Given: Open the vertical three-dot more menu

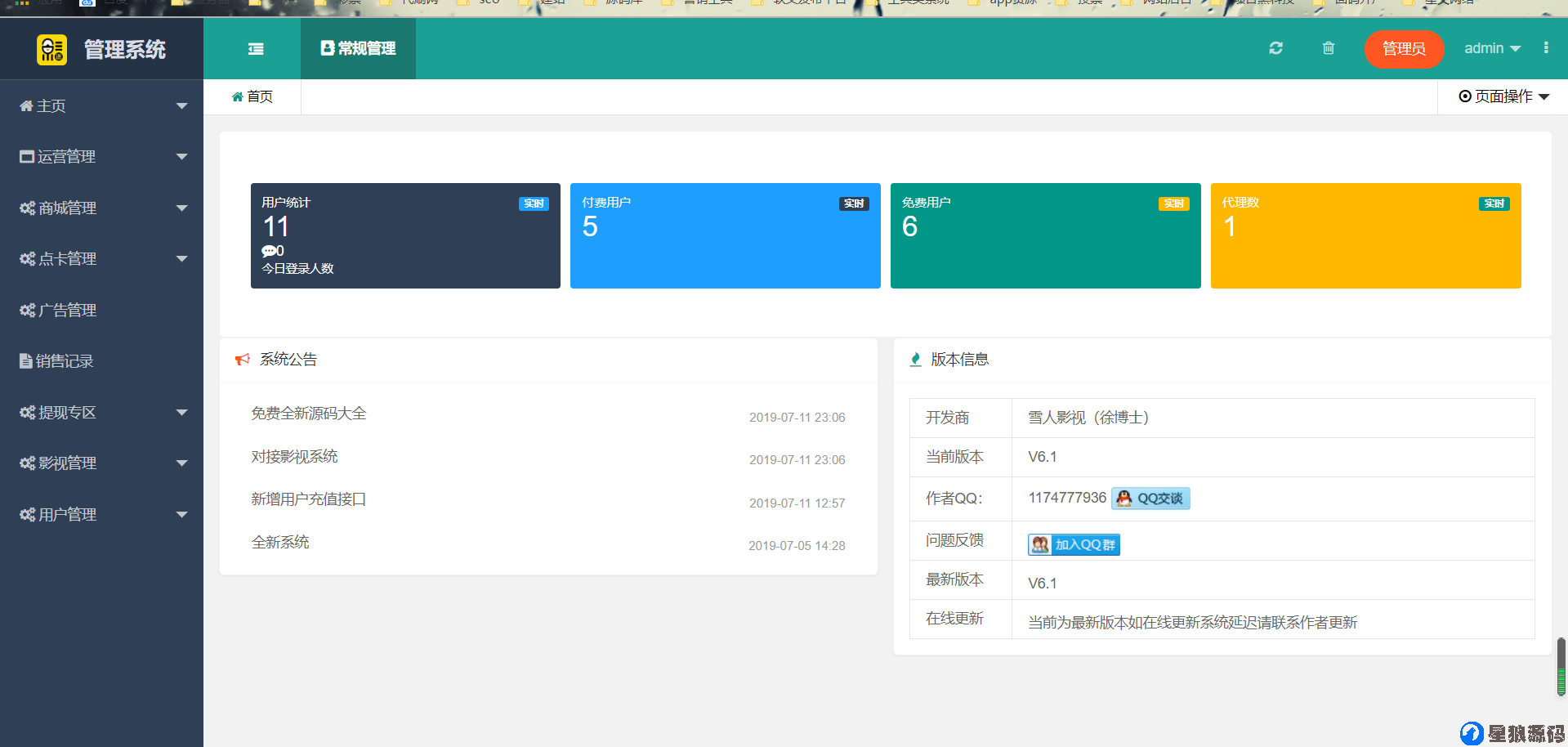Looking at the screenshot, I should pos(1546,47).
